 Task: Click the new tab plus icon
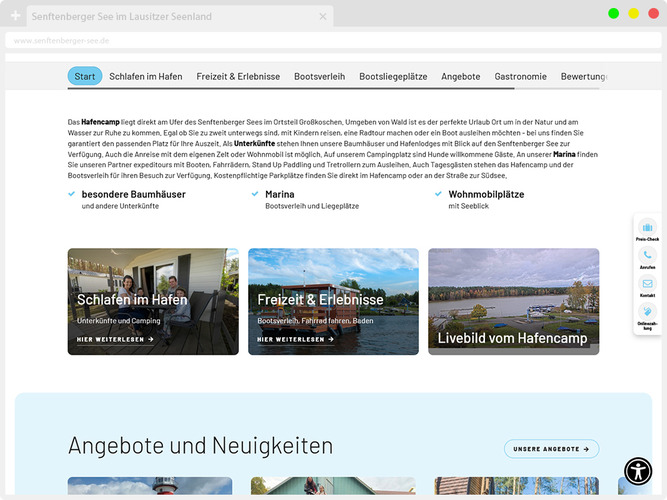coord(15,17)
